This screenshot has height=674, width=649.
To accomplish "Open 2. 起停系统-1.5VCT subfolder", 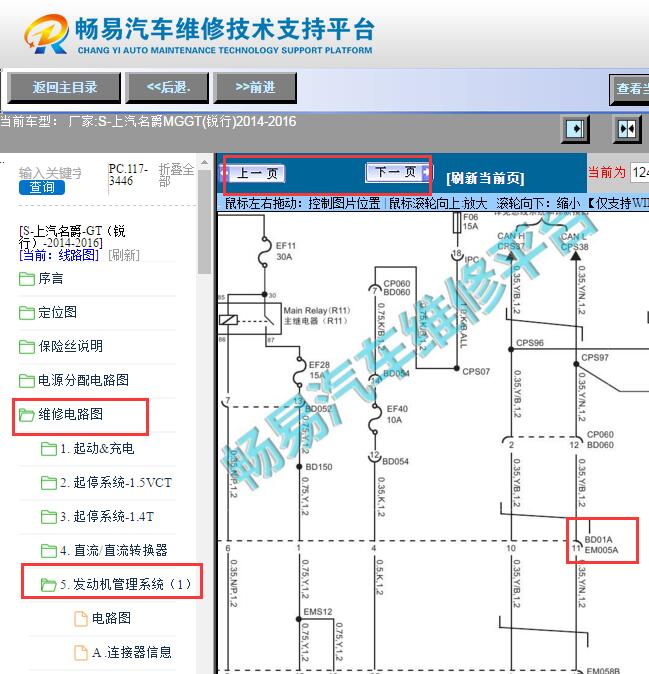I will (x=116, y=483).
